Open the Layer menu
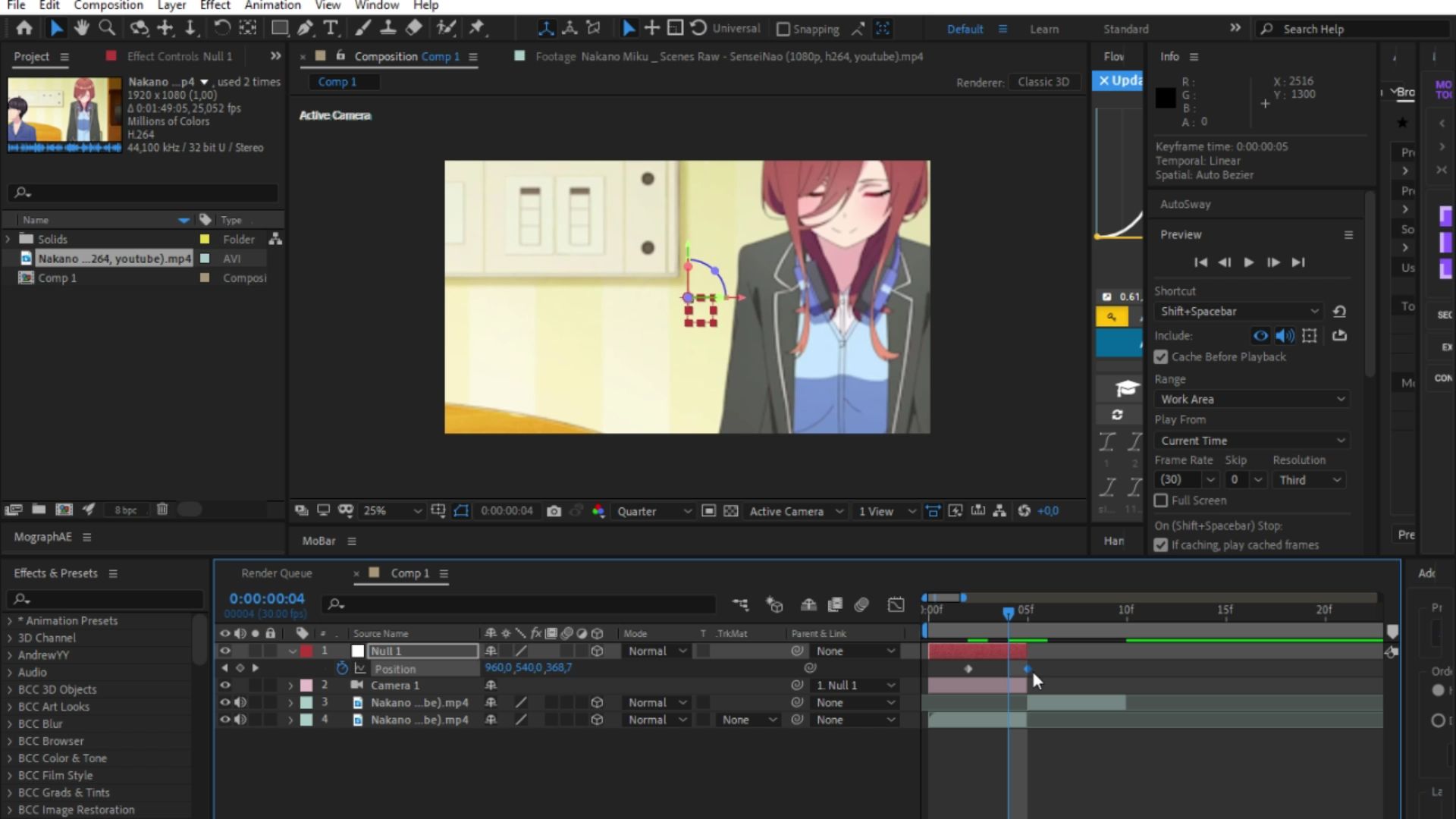Image resolution: width=1456 pixels, height=819 pixels. pos(171,5)
